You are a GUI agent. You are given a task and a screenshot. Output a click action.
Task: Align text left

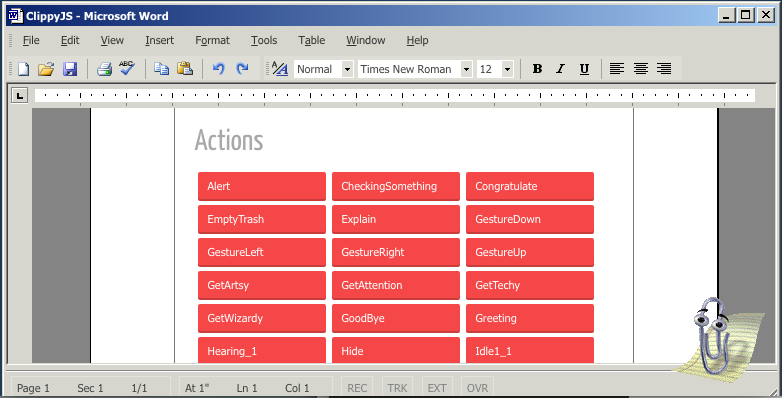pos(617,69)
